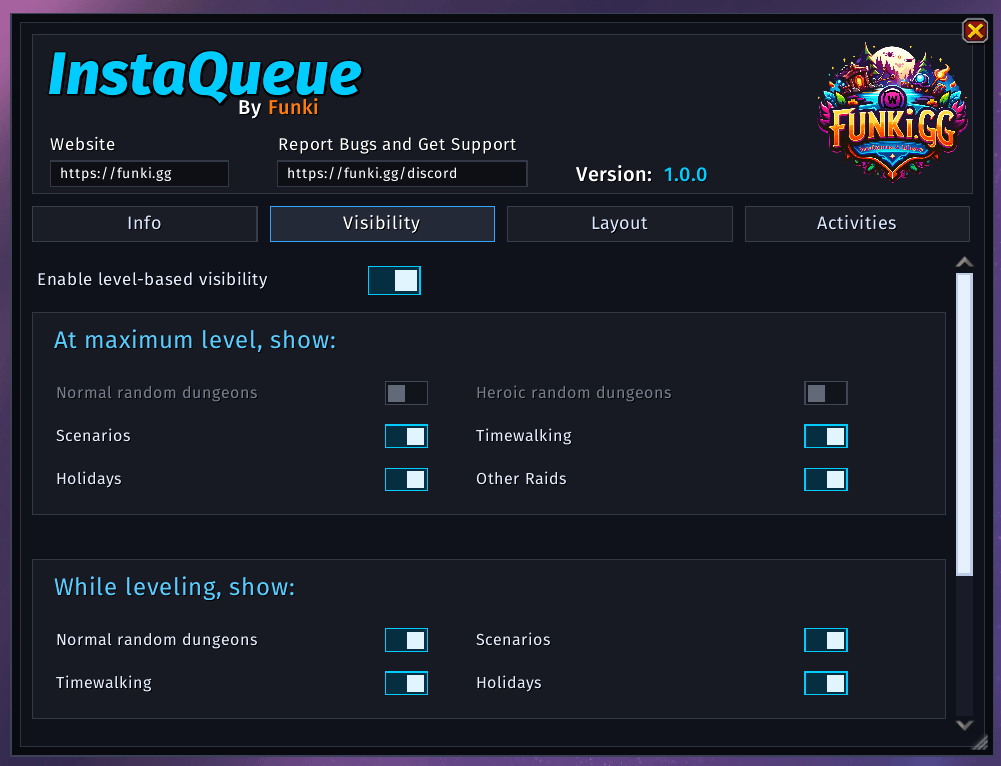Click the vertical scrollbar thumb

pyautogui.click(x=965, y=424)
